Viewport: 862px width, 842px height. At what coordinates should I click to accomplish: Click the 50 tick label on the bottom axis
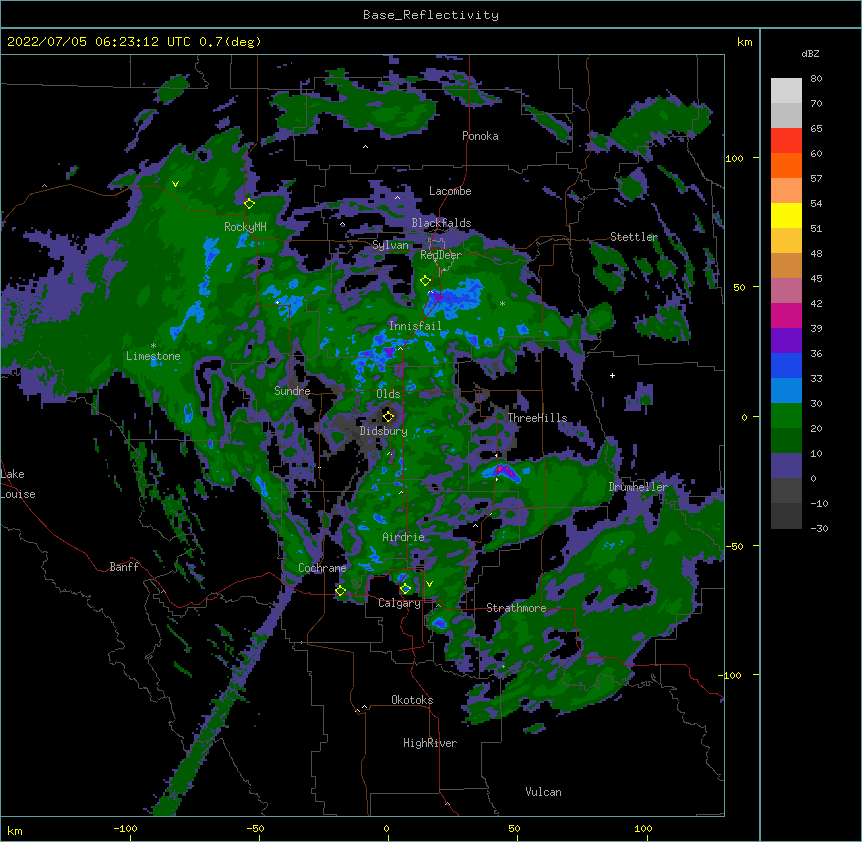[514, 829]
